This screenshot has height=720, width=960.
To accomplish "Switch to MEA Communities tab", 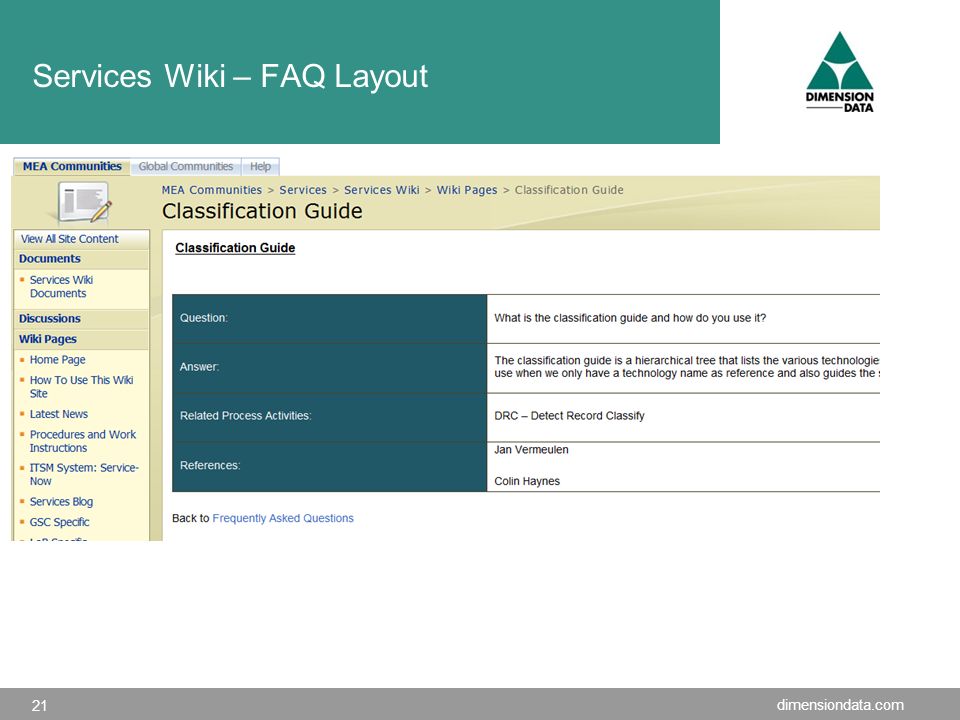I will click(x=72, y=167).
